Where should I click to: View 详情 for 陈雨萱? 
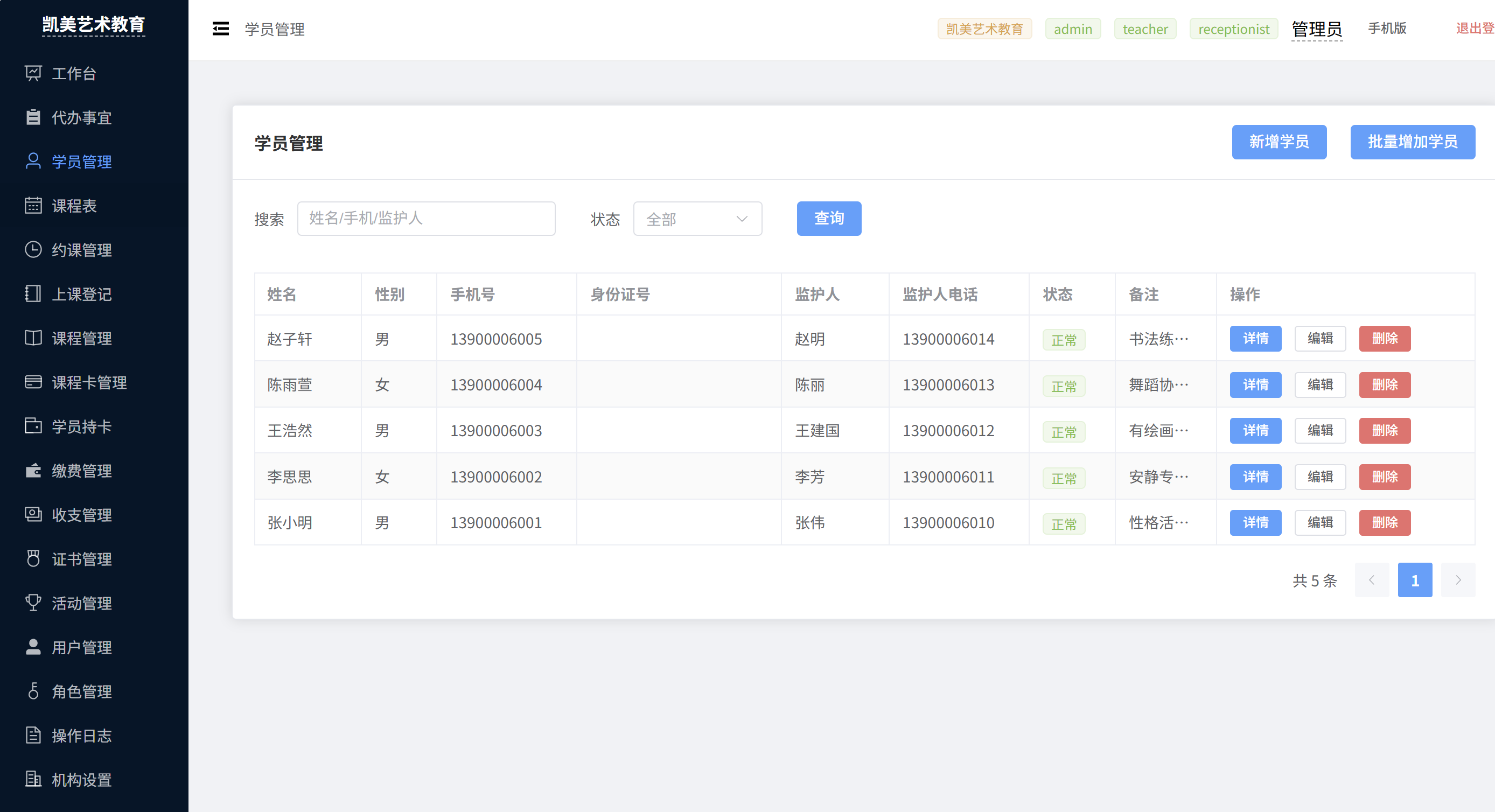pyautogui.click(x=1255, y=385)
